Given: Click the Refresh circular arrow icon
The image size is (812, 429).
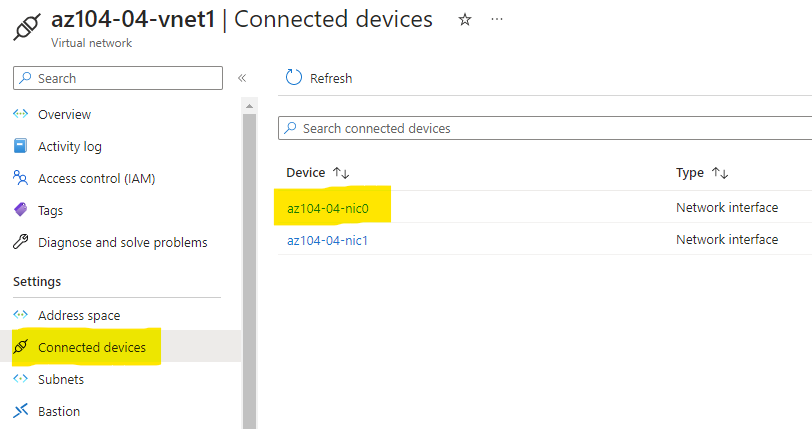Looking at the screenshot, I should tap(294, 77).
